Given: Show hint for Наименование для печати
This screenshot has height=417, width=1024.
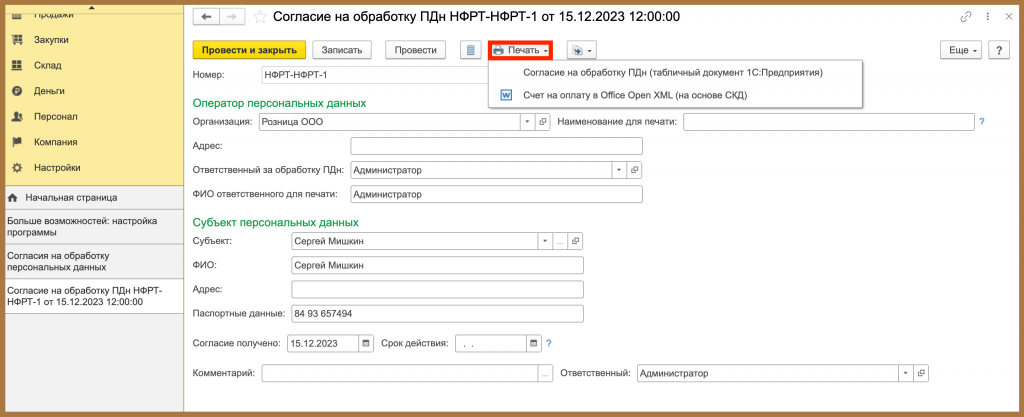Looking at the screenshot, I should [x=982, y=121].
